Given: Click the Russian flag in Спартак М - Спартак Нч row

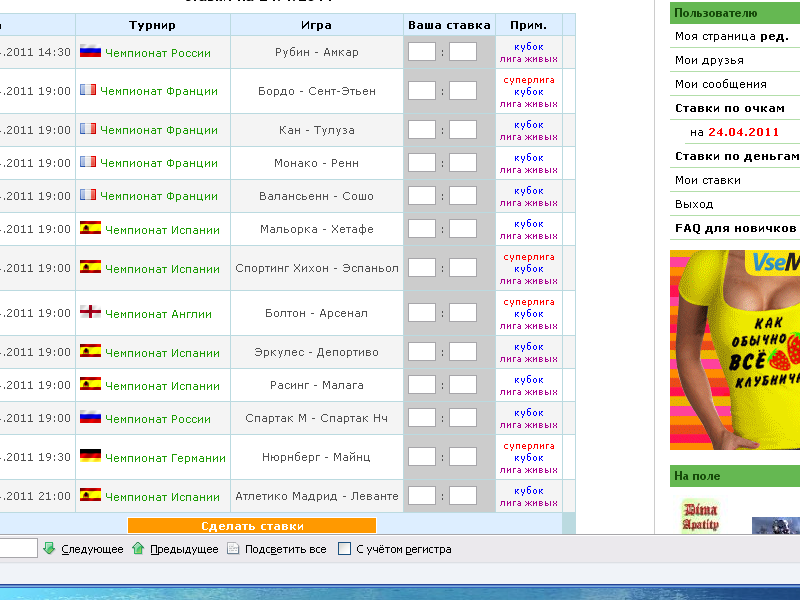Looking at the screenshot, I should coord(90,417).
